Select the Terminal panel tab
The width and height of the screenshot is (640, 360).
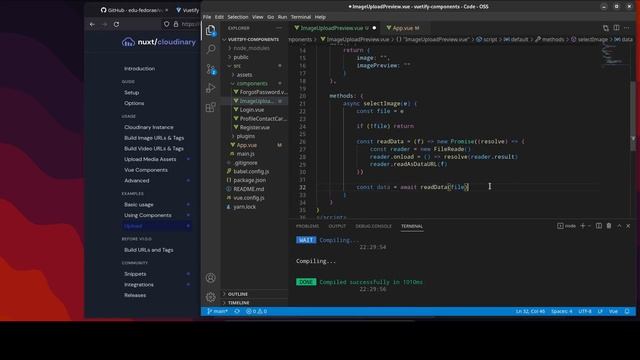pos(412,226)
